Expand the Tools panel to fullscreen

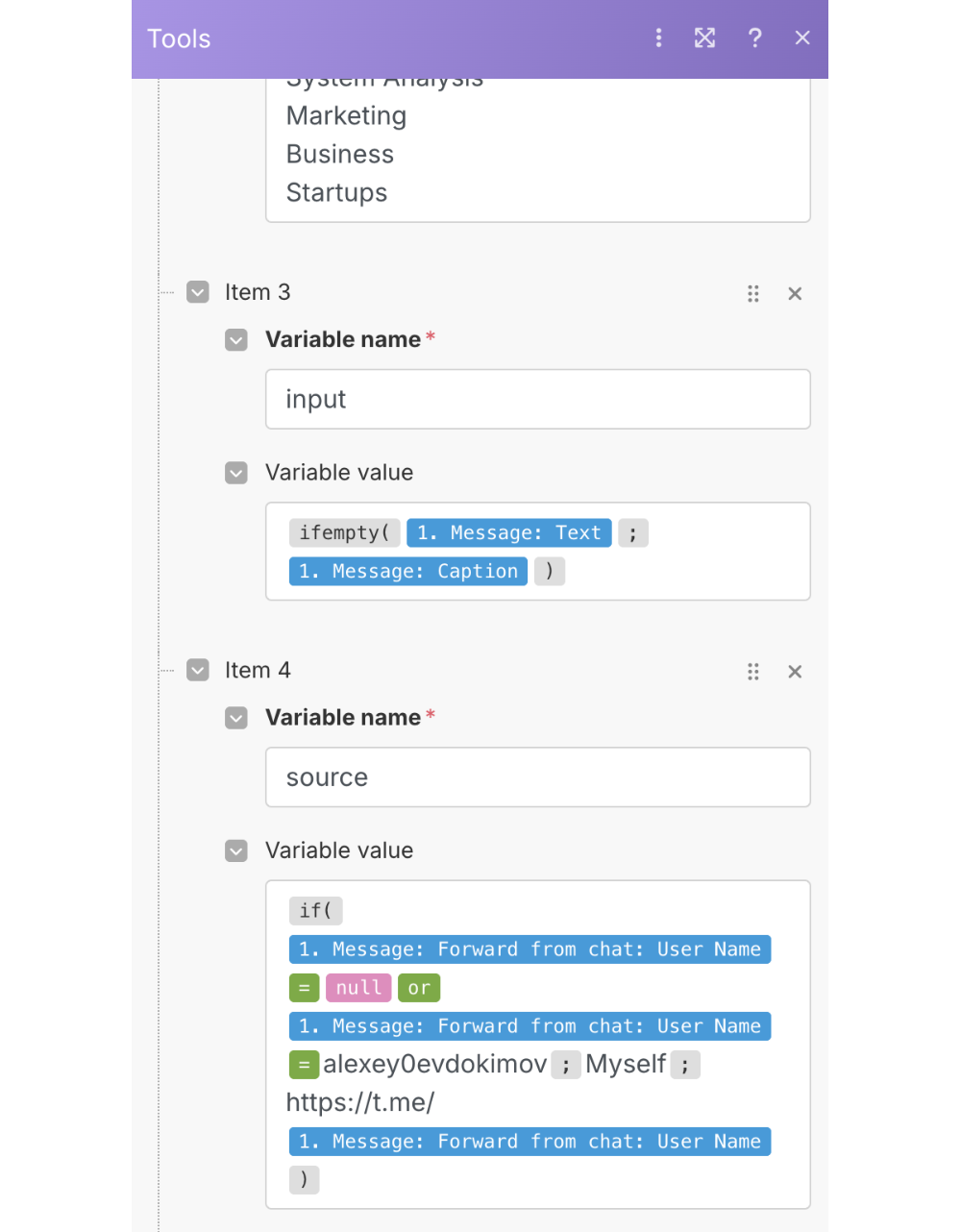coord(705,38)
